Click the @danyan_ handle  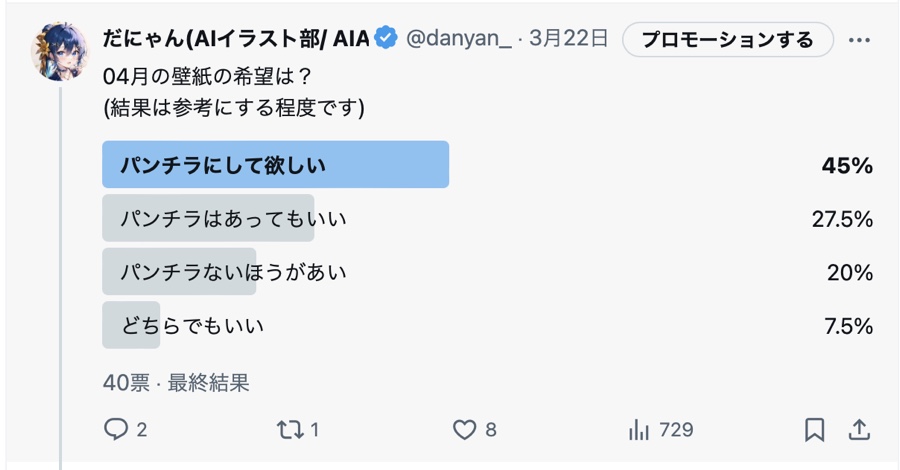(458, 39)
